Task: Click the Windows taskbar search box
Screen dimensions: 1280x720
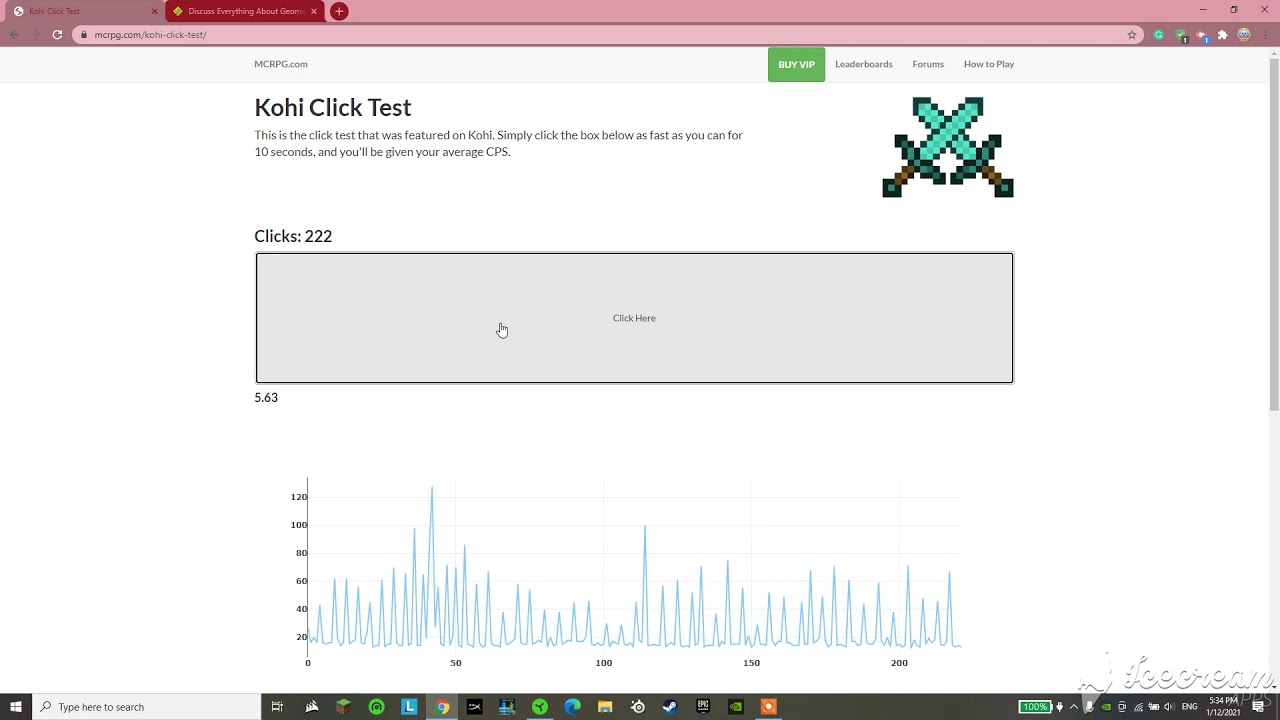Action: tap(146, 707)
